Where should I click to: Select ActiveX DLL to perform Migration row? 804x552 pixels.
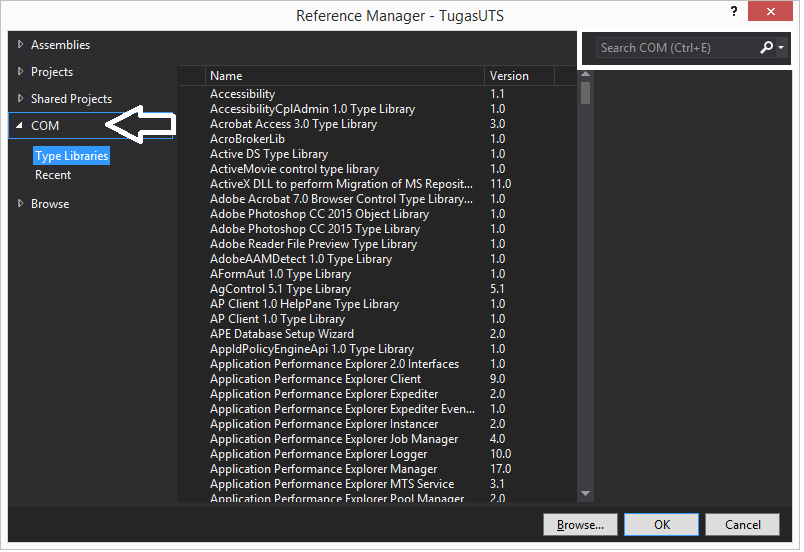point(377,184)
